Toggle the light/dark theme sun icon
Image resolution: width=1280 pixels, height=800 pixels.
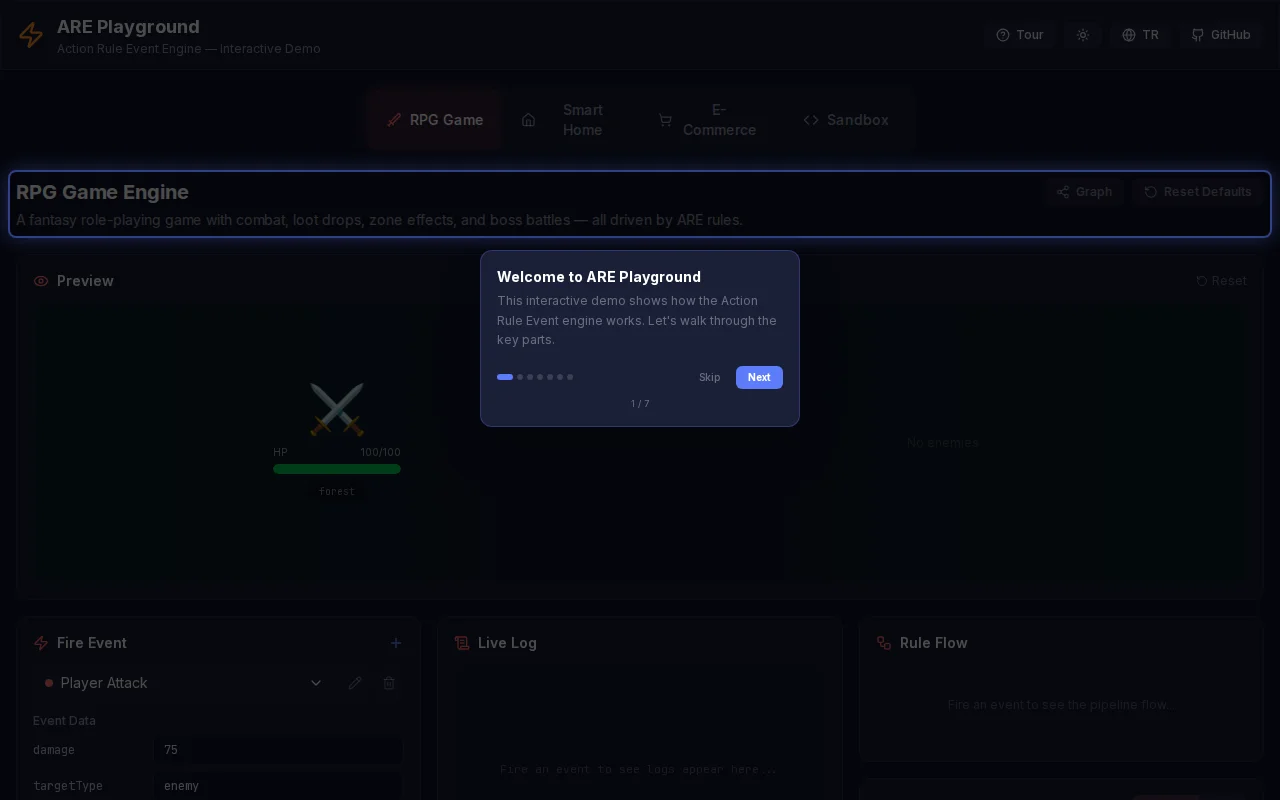[1082, 35]
